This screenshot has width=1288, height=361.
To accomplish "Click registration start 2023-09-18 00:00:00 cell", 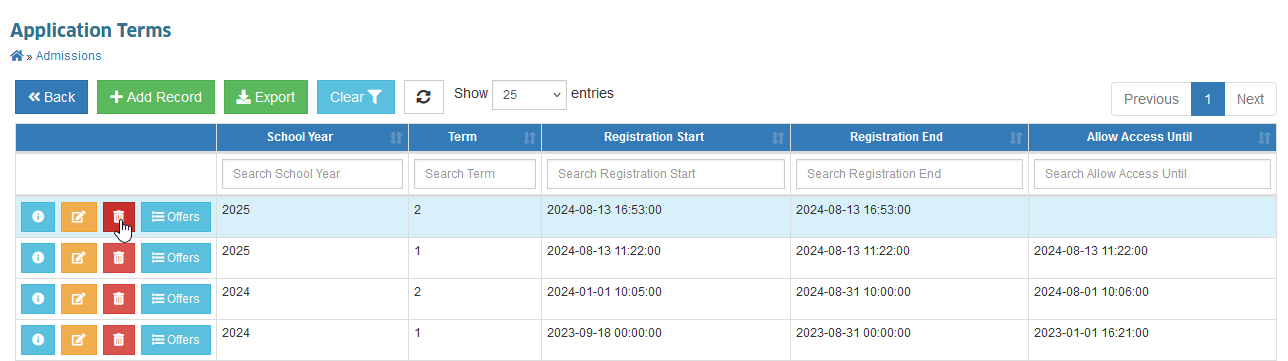I will point(666,340).
